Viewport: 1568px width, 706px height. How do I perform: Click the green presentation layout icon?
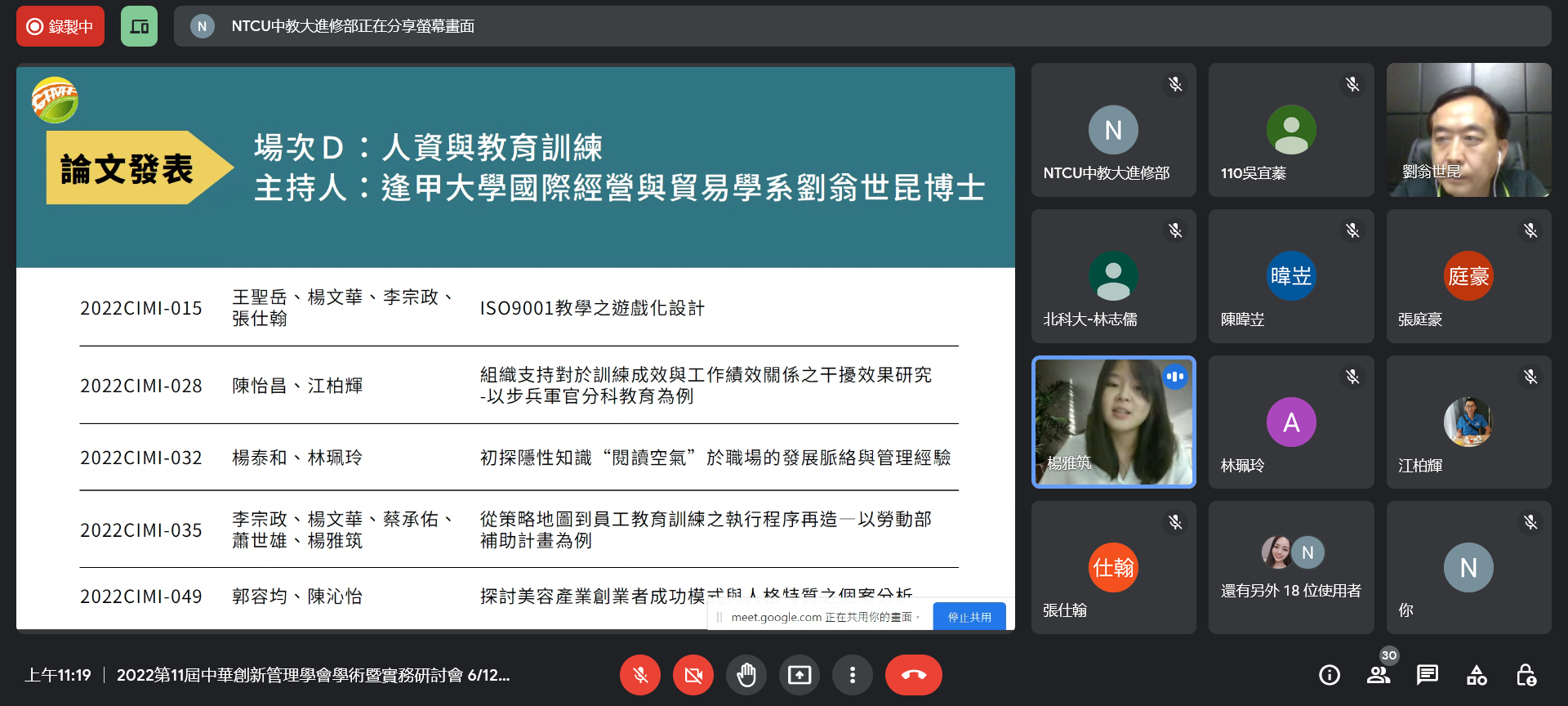click(139, 26)
